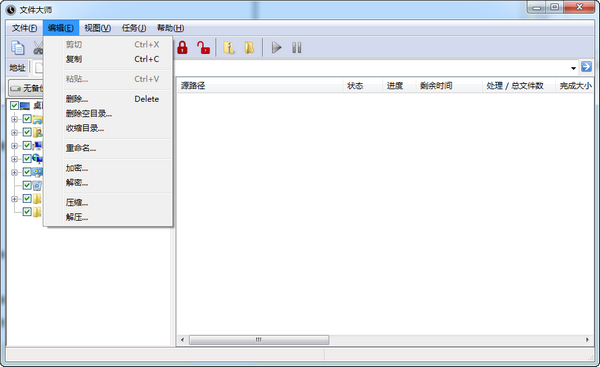
Task: Pause tasks with the Pause icon
Action: pos(297,48)
